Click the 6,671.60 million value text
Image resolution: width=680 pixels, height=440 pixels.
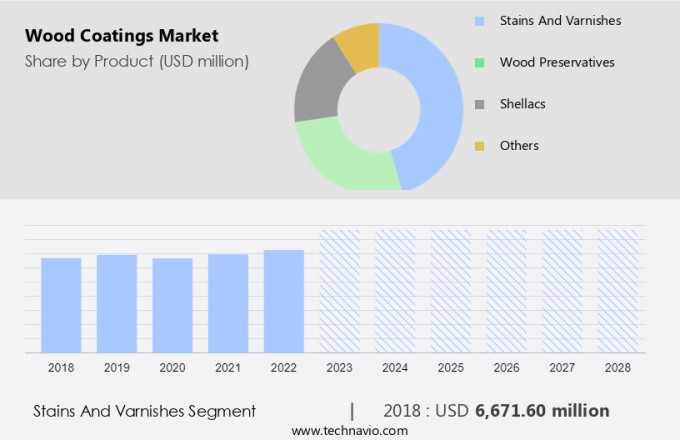click(x=542, y=410)
